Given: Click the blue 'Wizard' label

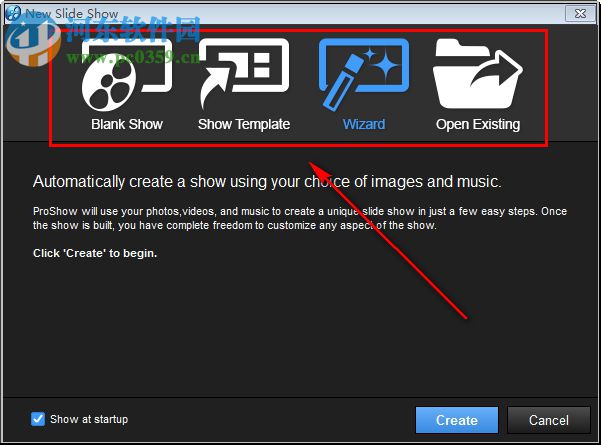Looking at the screenshot, I should click(x=364, y=124).
